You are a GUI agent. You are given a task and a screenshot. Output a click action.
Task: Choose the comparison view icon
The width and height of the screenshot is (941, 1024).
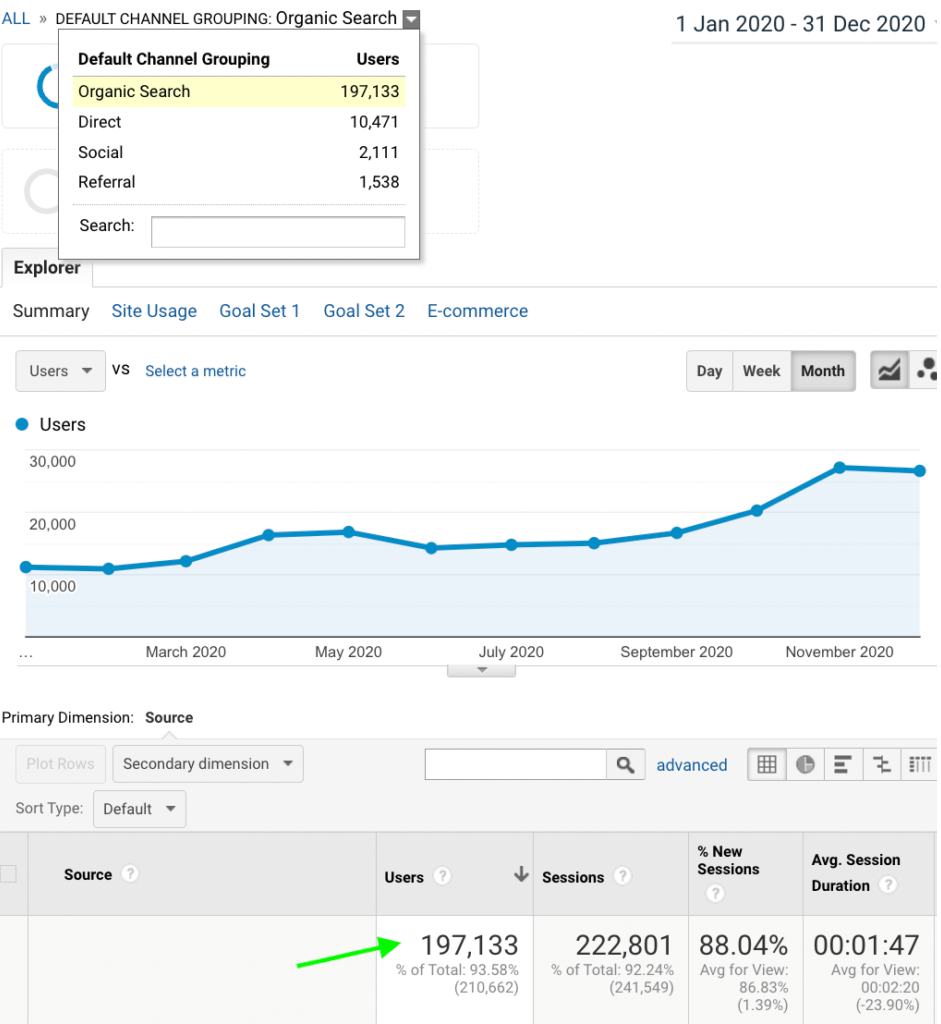pos(881,765)
